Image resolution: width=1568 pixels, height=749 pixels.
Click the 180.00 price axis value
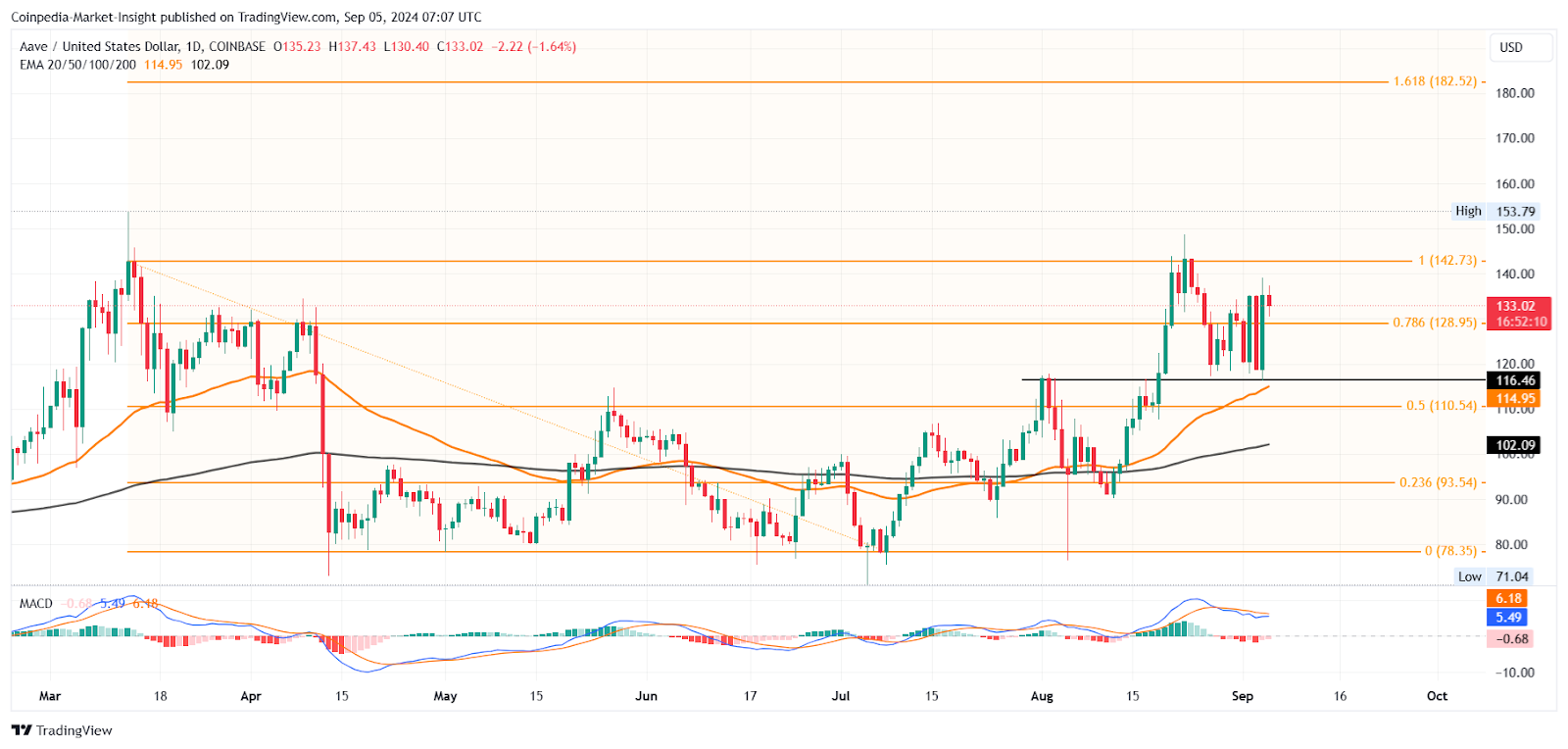(x=1515, y=93)
